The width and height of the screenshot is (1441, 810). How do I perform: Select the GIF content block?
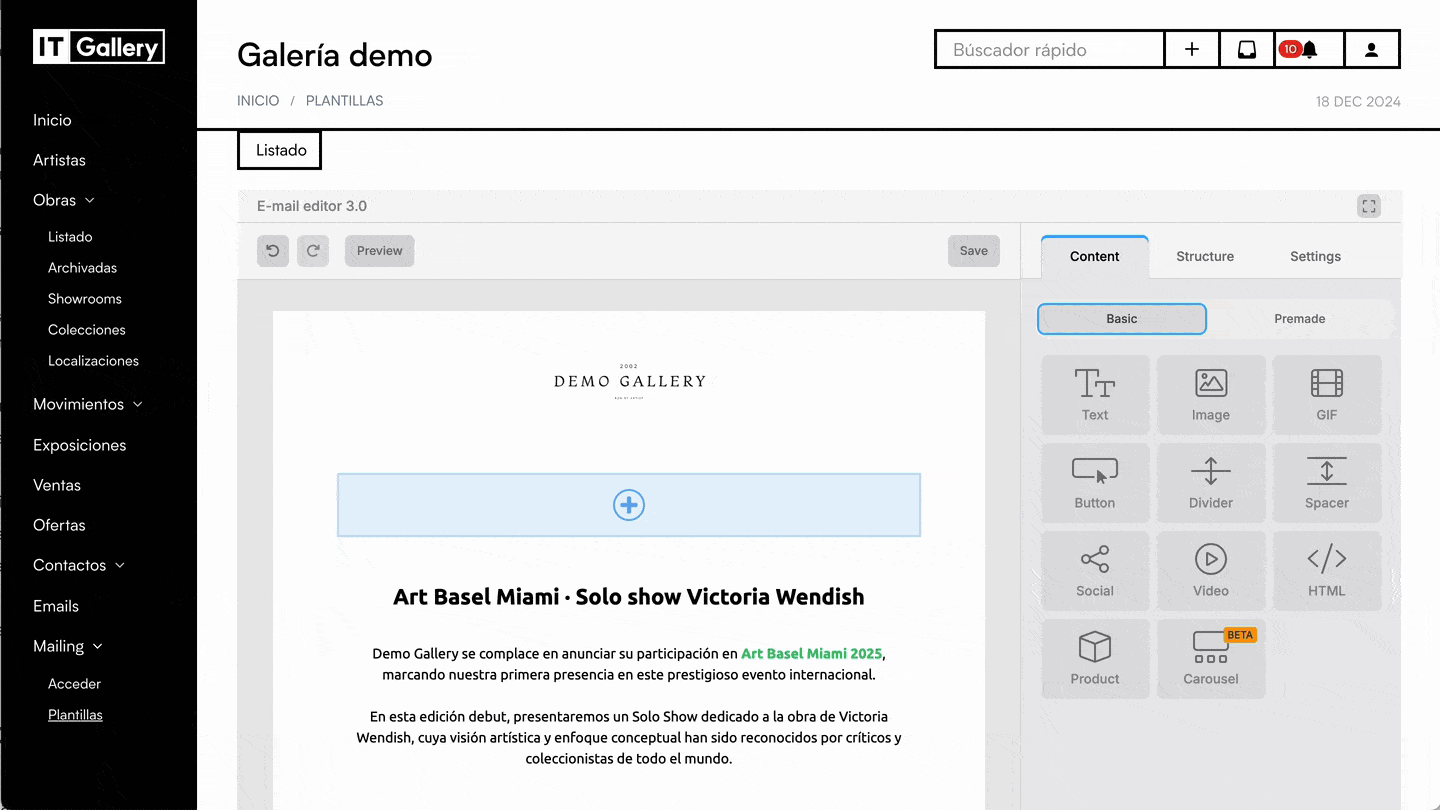(x=1327, y=395)
